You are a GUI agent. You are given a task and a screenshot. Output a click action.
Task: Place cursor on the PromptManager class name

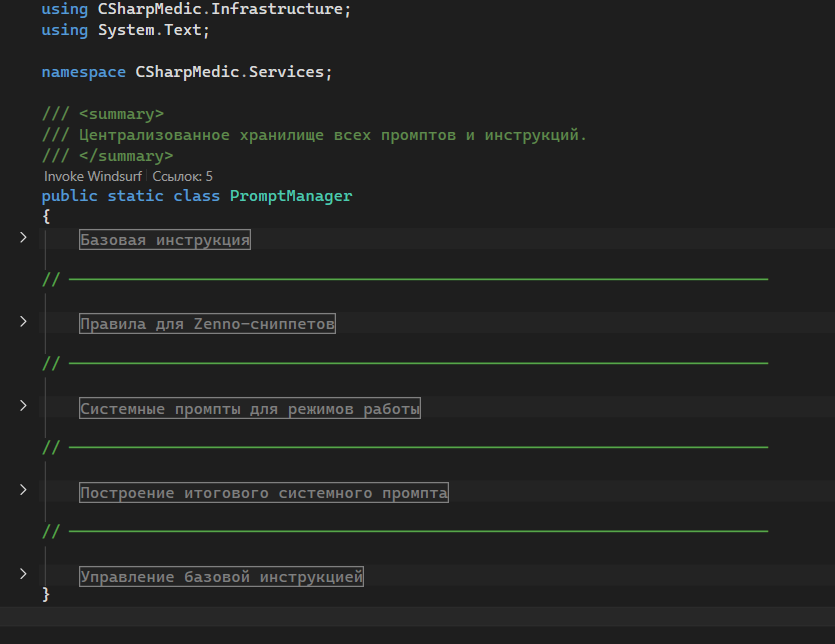(x=291, y=196)
